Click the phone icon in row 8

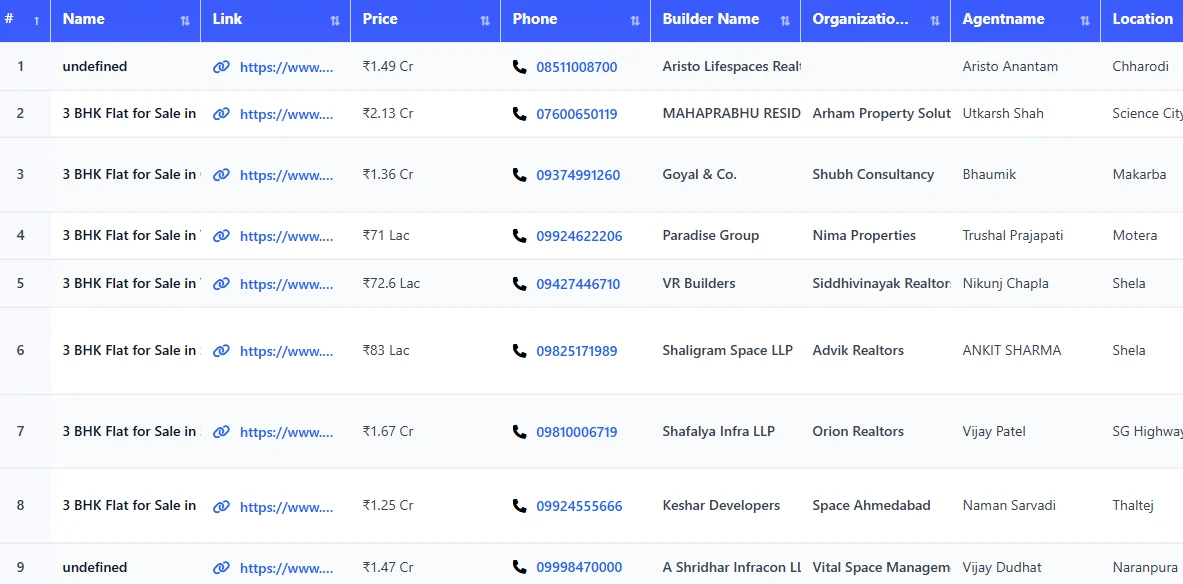point(519,506)
